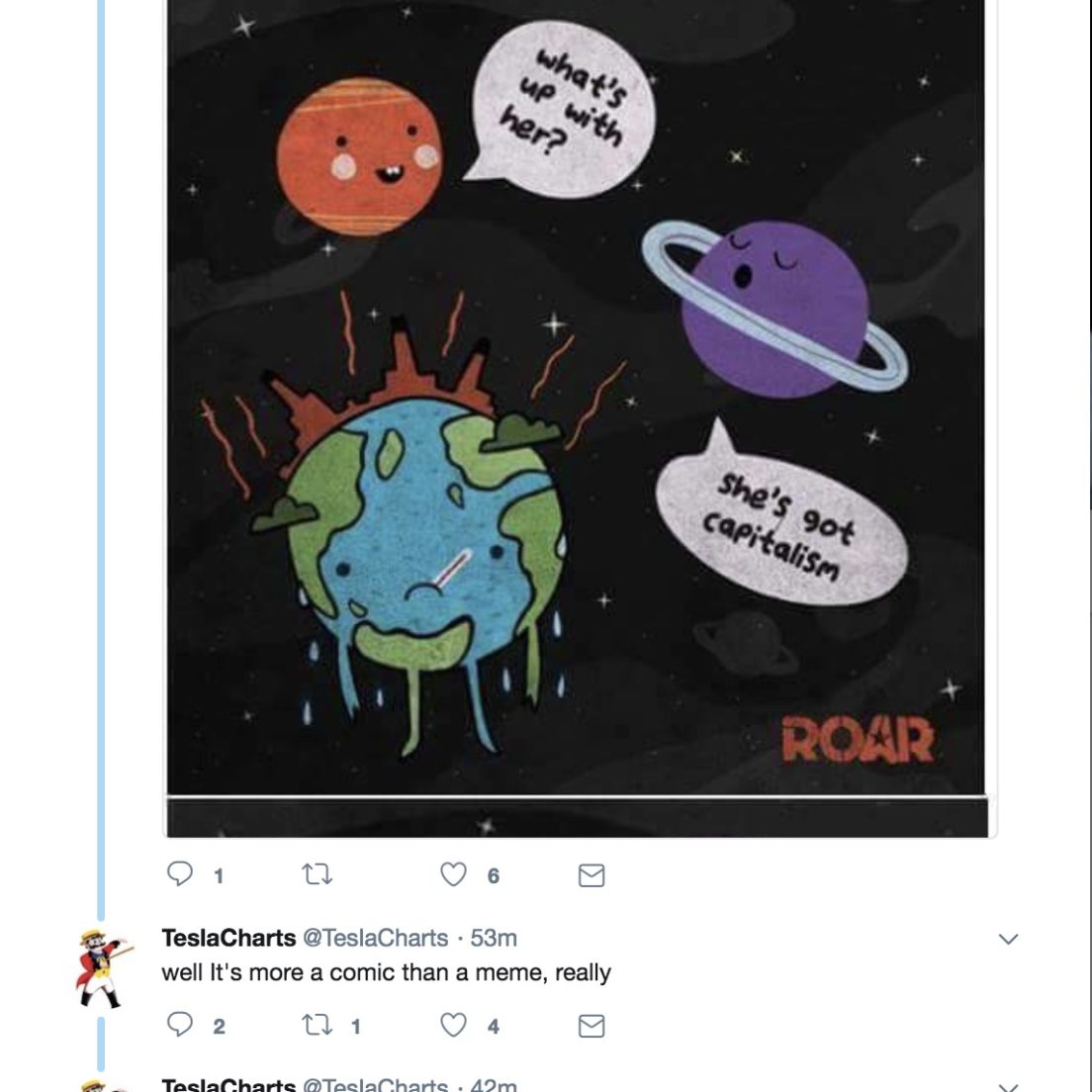
Task: Retweet the 'more a comic than a meme' tweet
Action: 317,1025
